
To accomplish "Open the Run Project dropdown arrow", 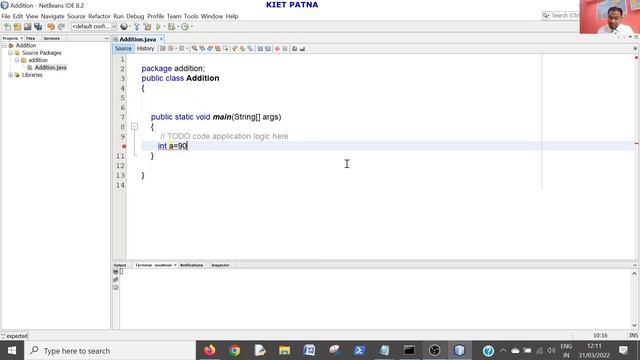I will click(164, 27).
